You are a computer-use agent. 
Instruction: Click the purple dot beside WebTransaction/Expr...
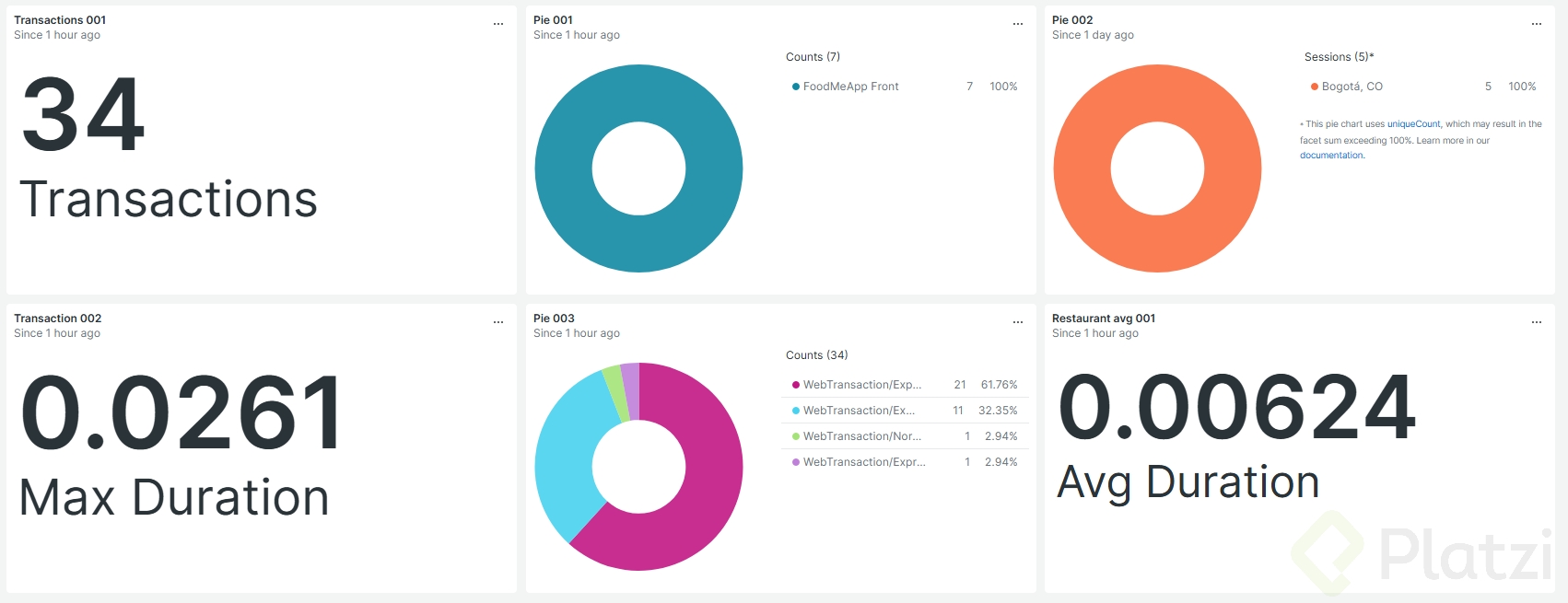click(796, 462)
